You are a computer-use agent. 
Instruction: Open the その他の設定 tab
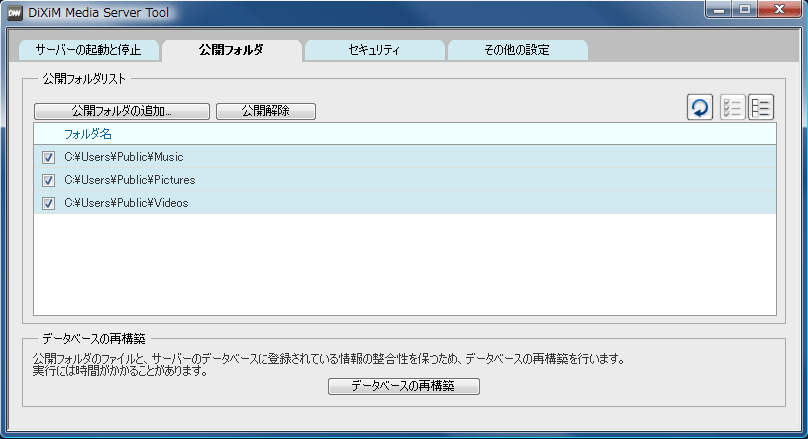point(517,50)
